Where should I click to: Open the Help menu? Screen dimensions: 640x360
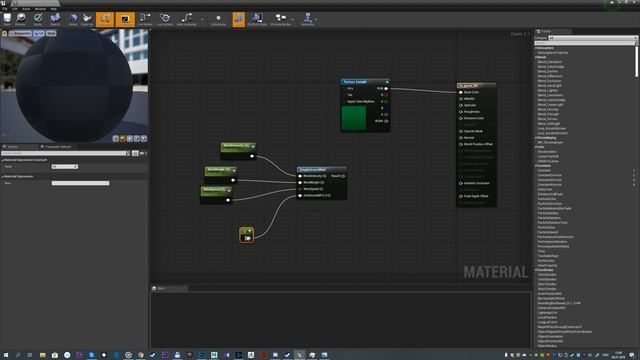(53, 9)
